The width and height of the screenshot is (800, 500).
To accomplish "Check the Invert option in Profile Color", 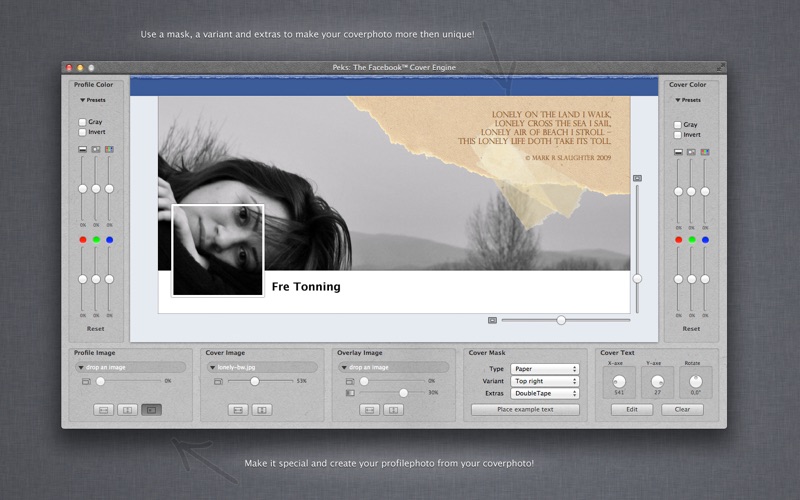I will pos(83,132).
